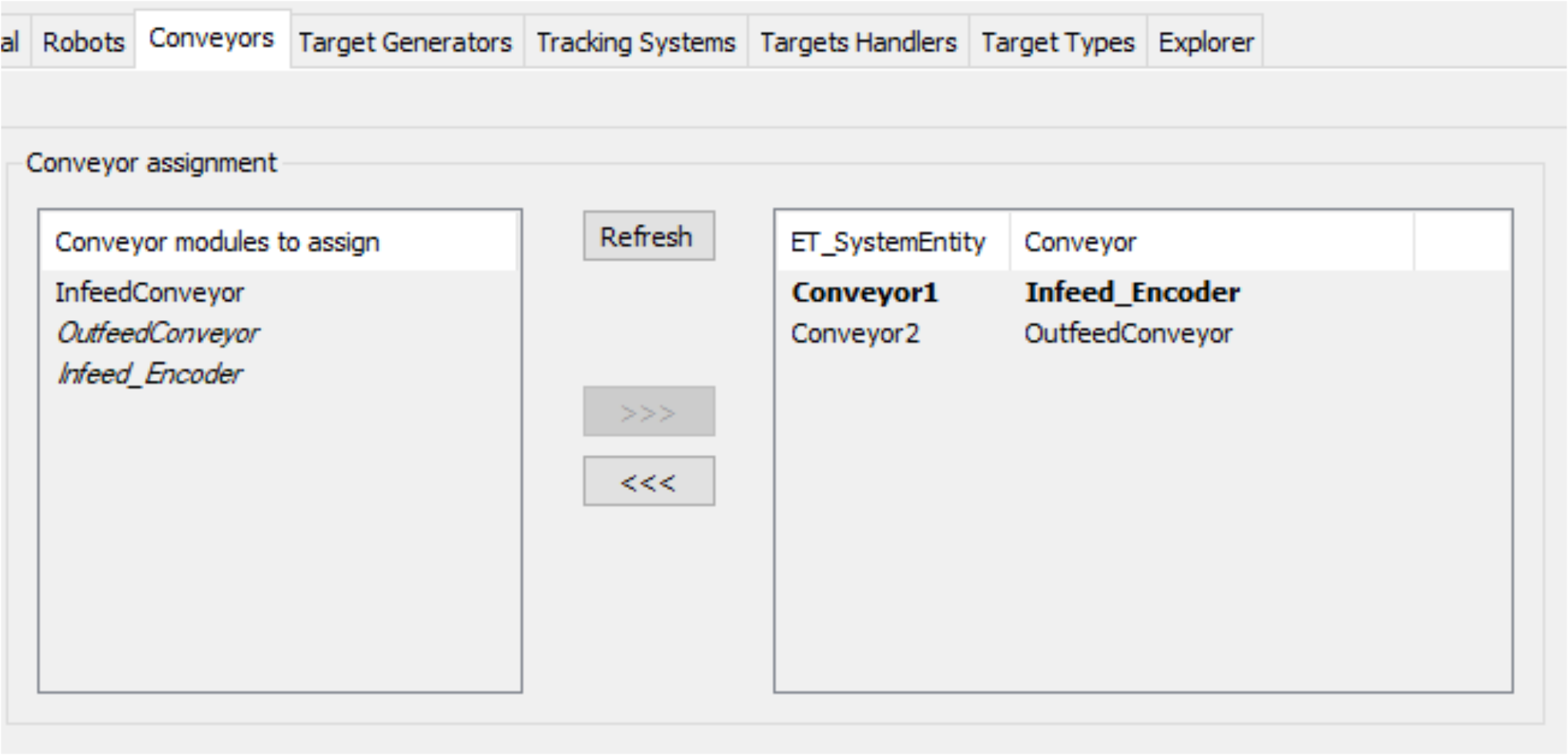Select OutfeedConveyor in the modules list
The height and width of the screenshot is (755, 1568).
pyautogui.click(x=156, y=333)
